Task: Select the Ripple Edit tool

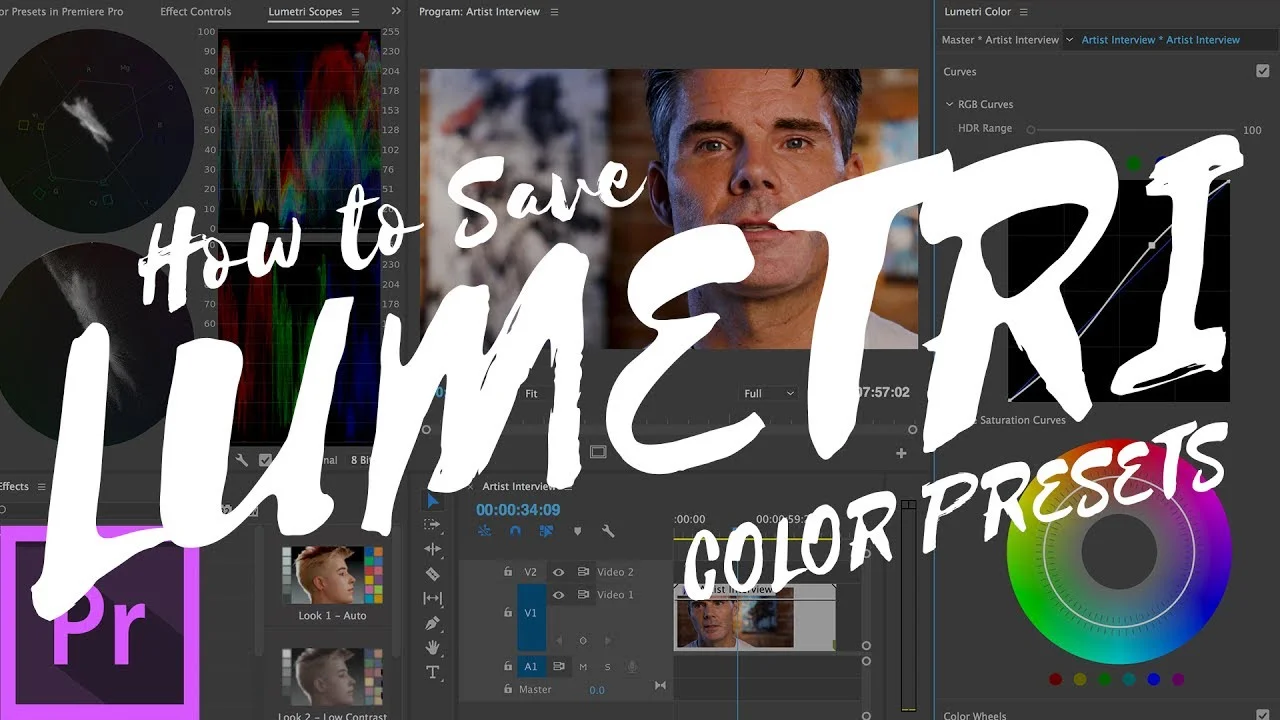Action: click(432, 549)
